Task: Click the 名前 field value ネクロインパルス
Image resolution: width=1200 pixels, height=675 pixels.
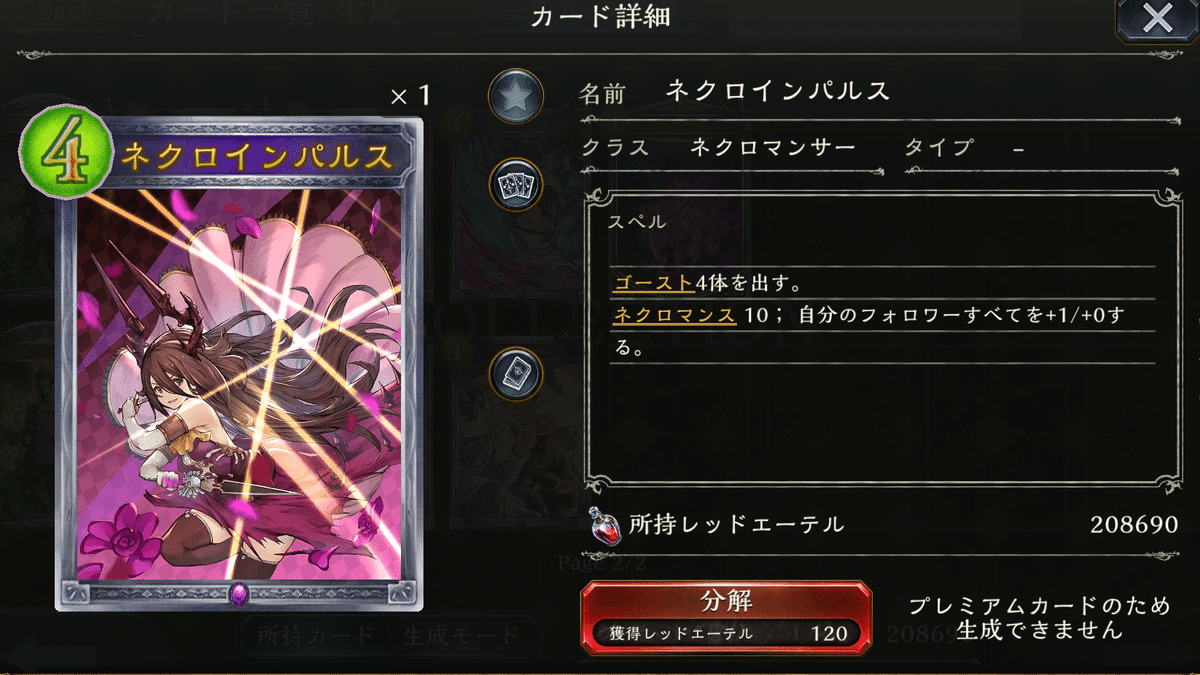Action: pos(778,91)
